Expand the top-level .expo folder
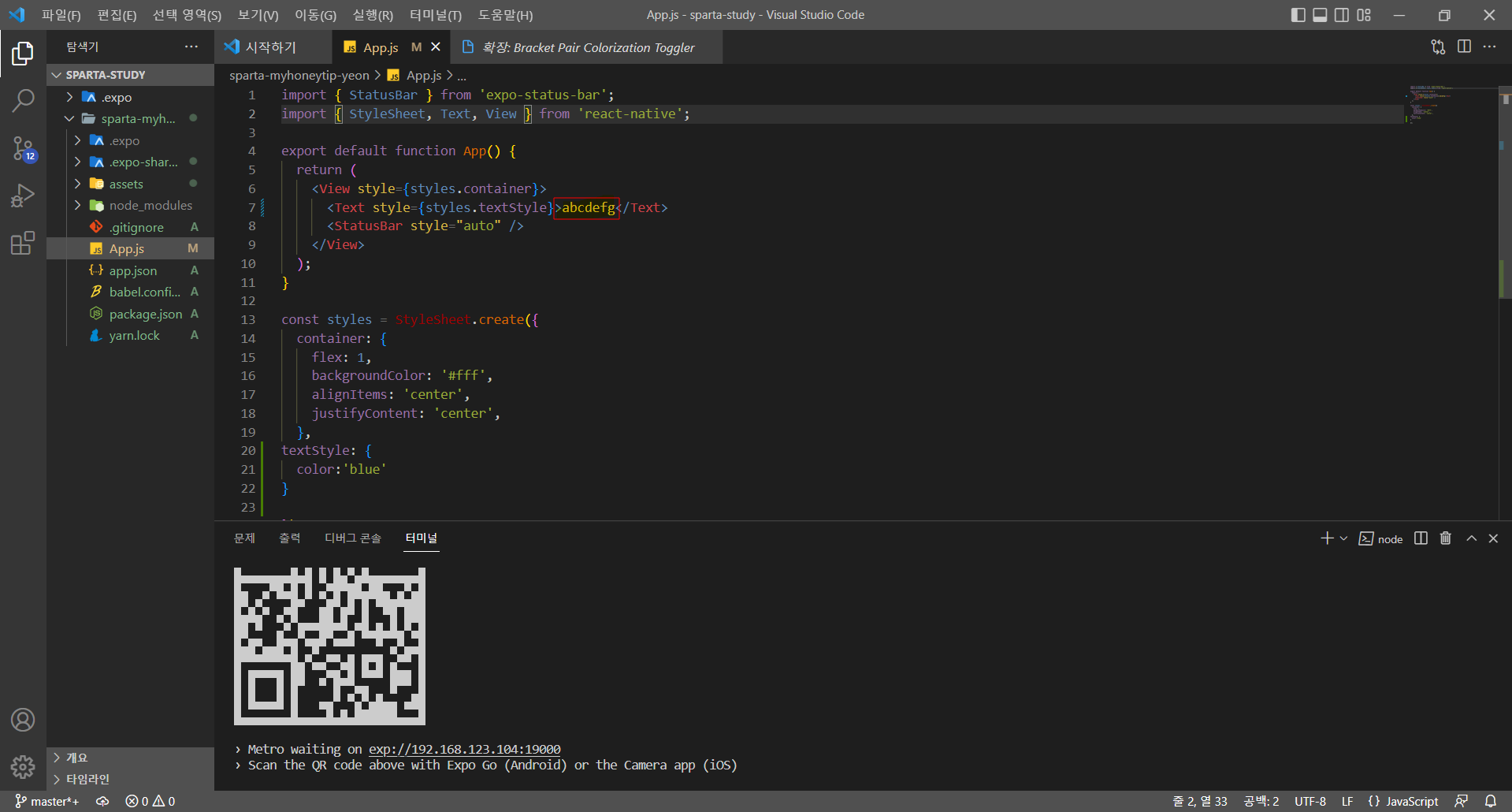1512x812 pixels. pos(130,97)
